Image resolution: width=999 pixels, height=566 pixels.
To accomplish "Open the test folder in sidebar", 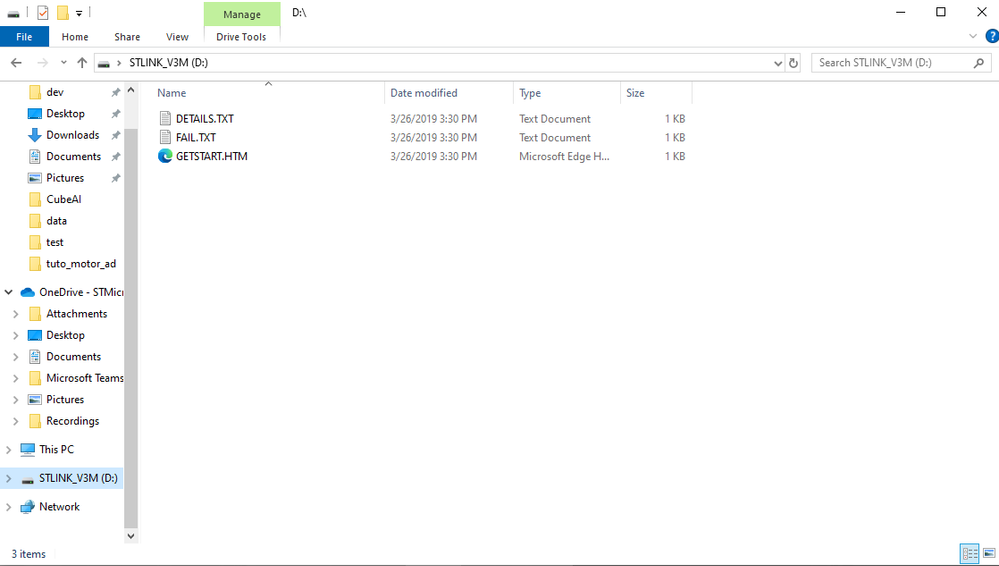I will [x=55, y=242].
